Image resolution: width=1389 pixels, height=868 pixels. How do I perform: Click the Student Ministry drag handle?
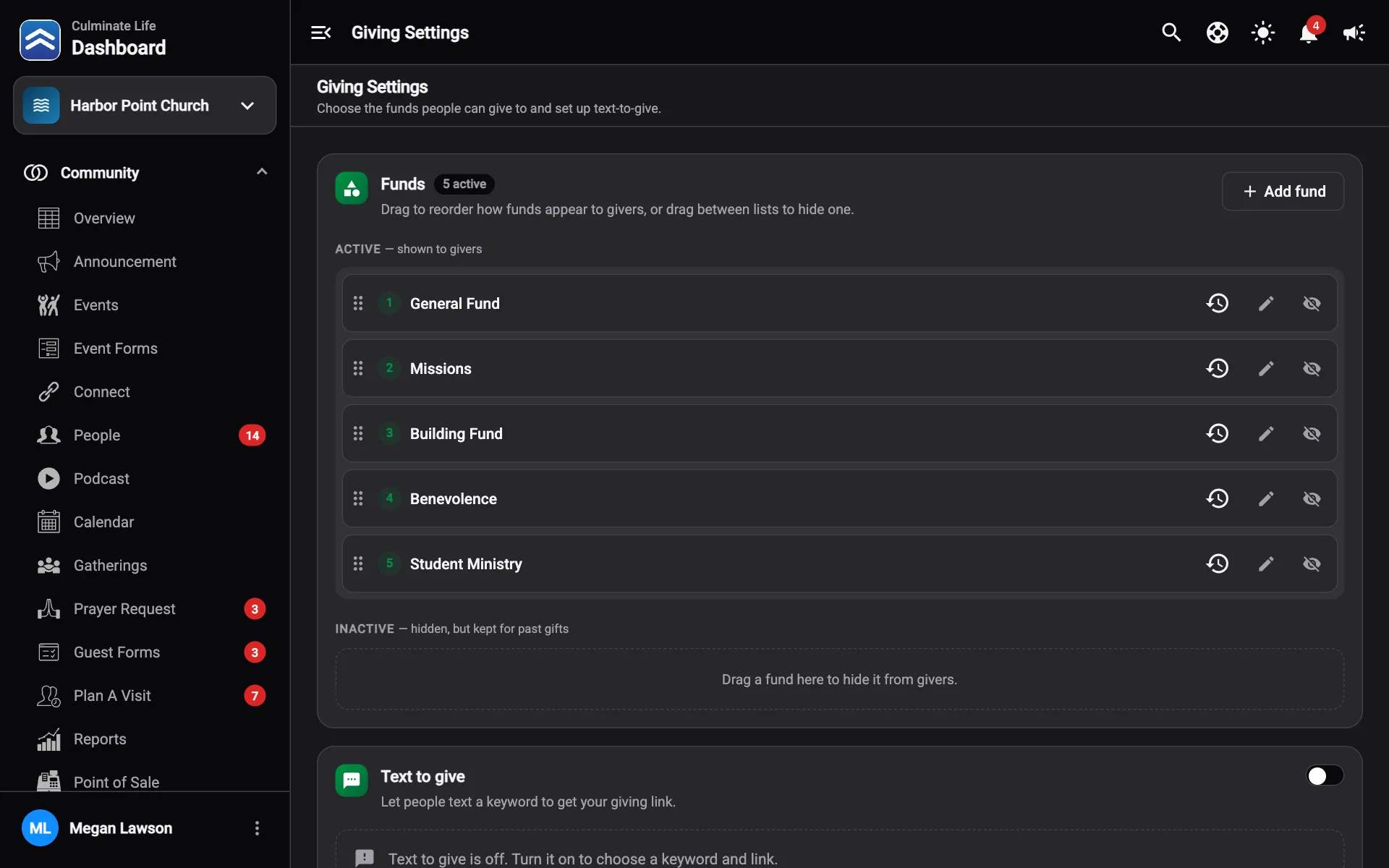[358, 563]
